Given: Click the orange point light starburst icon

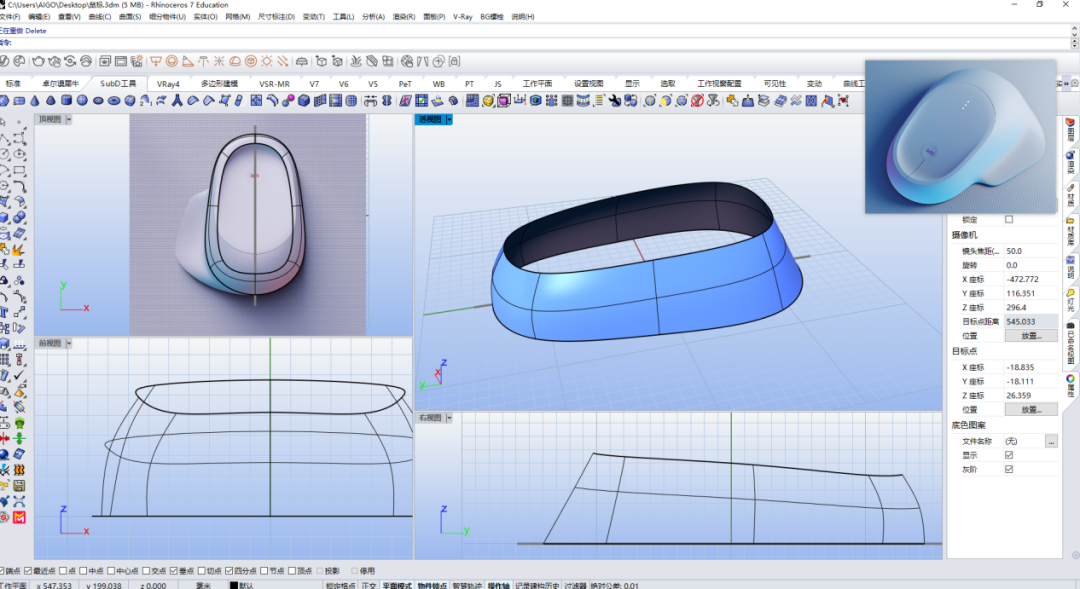Looking at the screenshot, I should click(x=219, y=61).
